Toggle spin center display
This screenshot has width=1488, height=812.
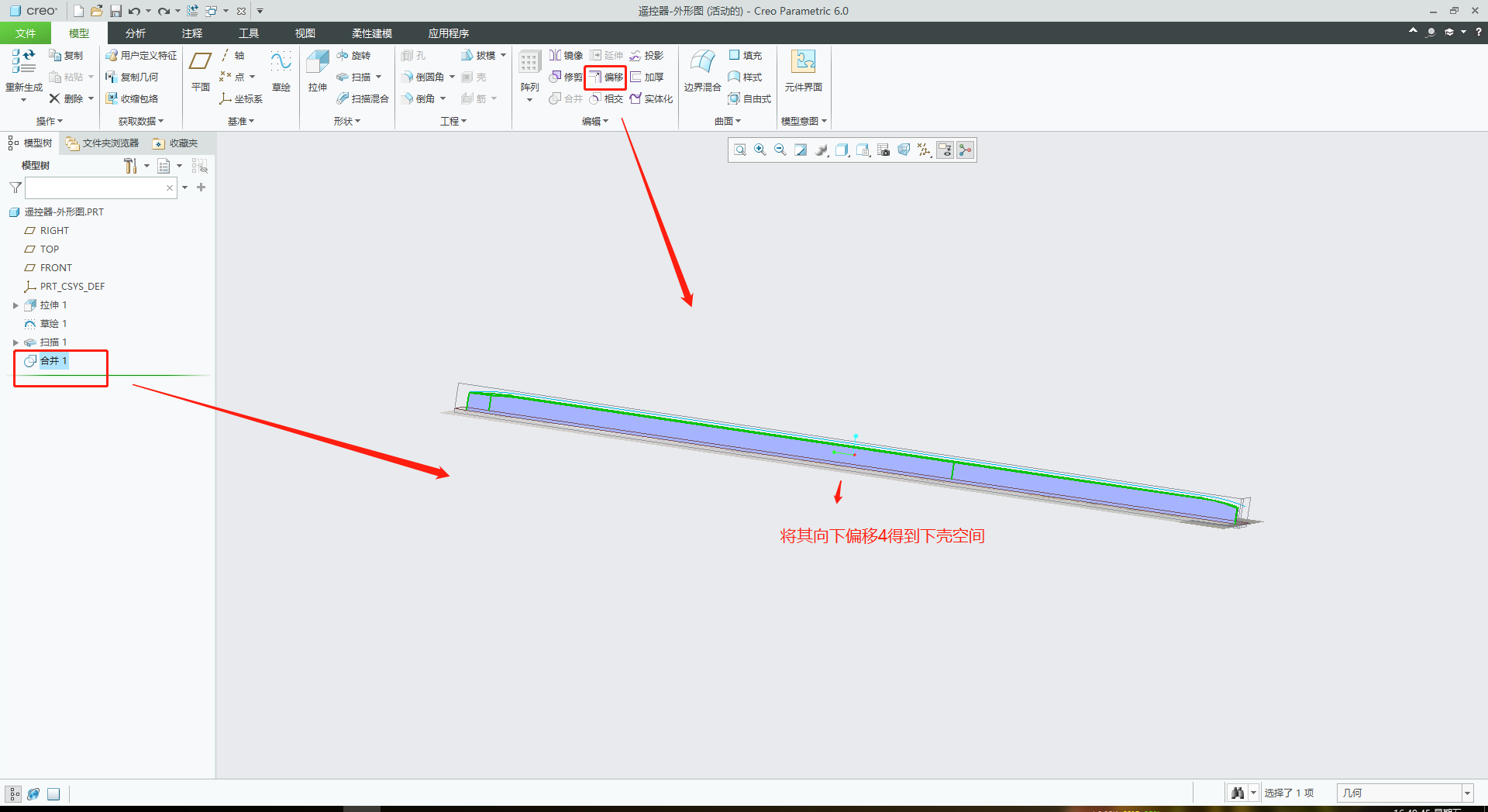965,150
